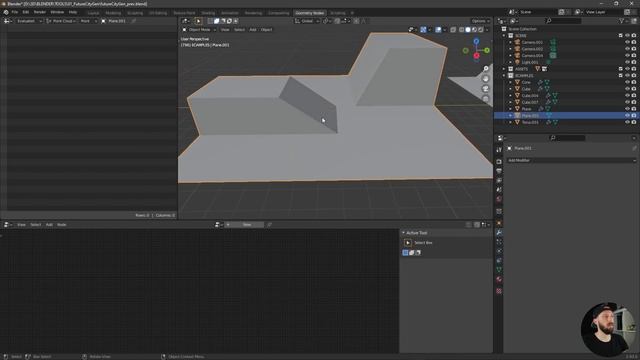Open the viewport View menu

[x=225, y=30]
